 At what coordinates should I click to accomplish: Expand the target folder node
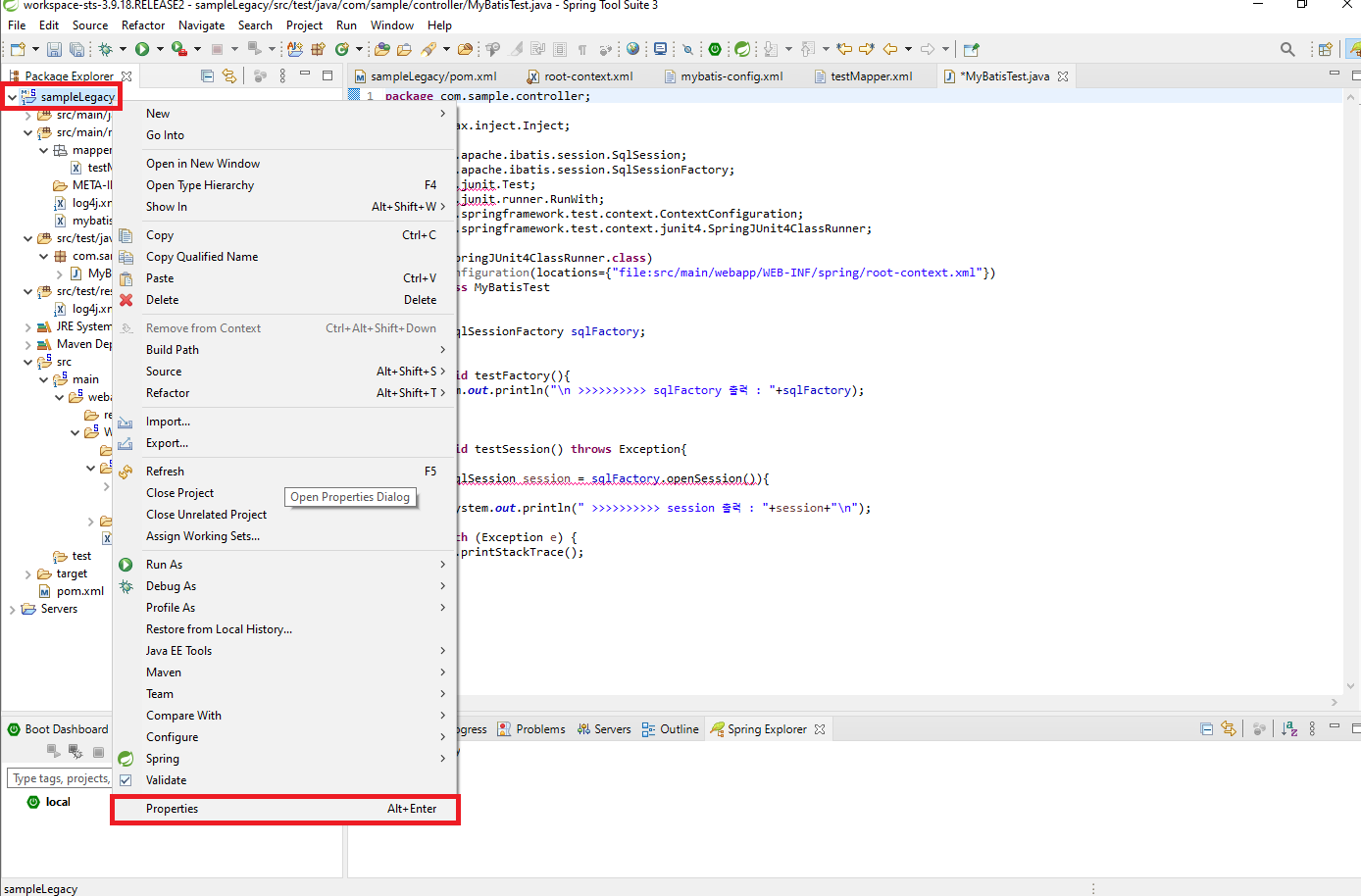click(x=27, y=573)
